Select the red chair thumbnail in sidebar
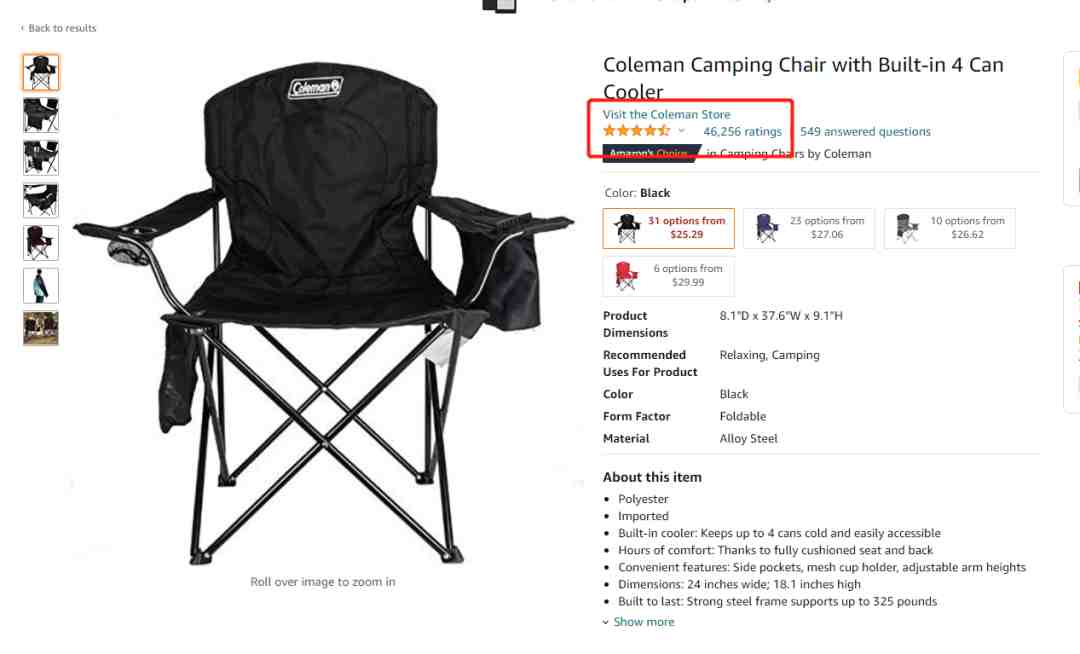The width and height of the screenshot is (1080, 654). pos(41,243)
